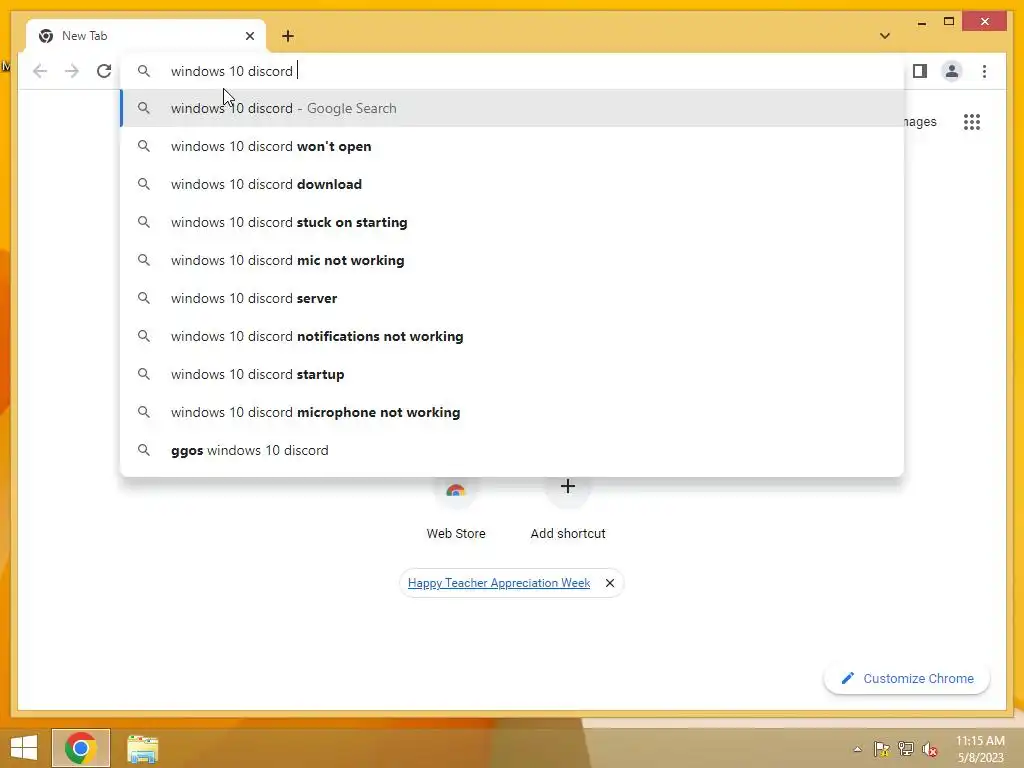Open the profile avatar menu
1024x768 pixels.
(952, 71)
